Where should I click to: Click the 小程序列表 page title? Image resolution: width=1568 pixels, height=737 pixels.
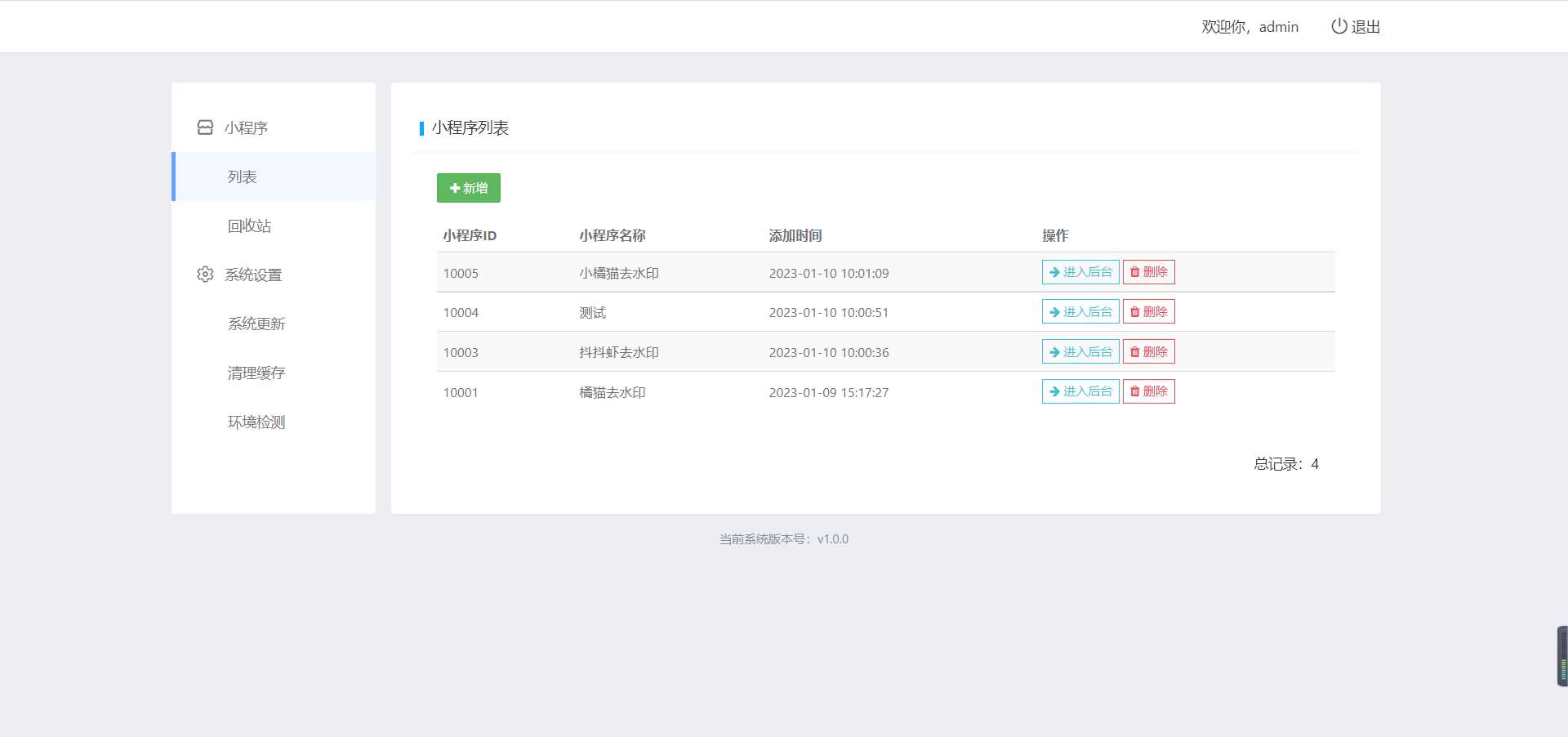click(470, 128)
